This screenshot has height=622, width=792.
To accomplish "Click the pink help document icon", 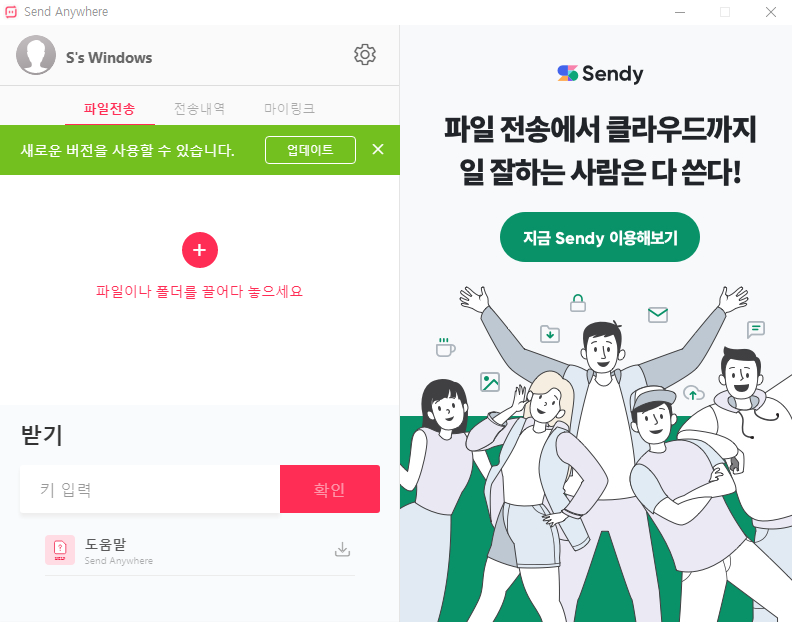I will click(60, 550).
